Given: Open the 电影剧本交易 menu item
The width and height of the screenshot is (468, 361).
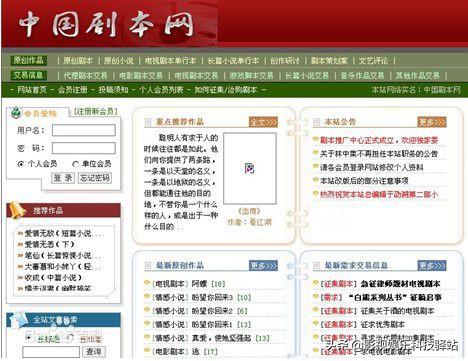Looking at the screenshot, I should point(141,75).
